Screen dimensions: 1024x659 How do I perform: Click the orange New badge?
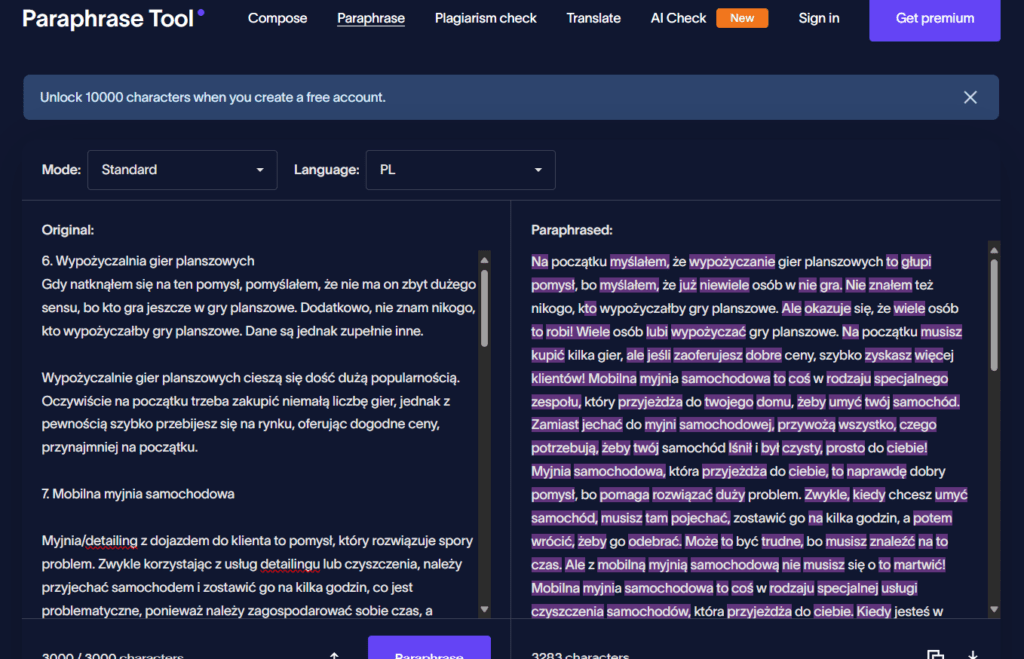pos(742,18)
